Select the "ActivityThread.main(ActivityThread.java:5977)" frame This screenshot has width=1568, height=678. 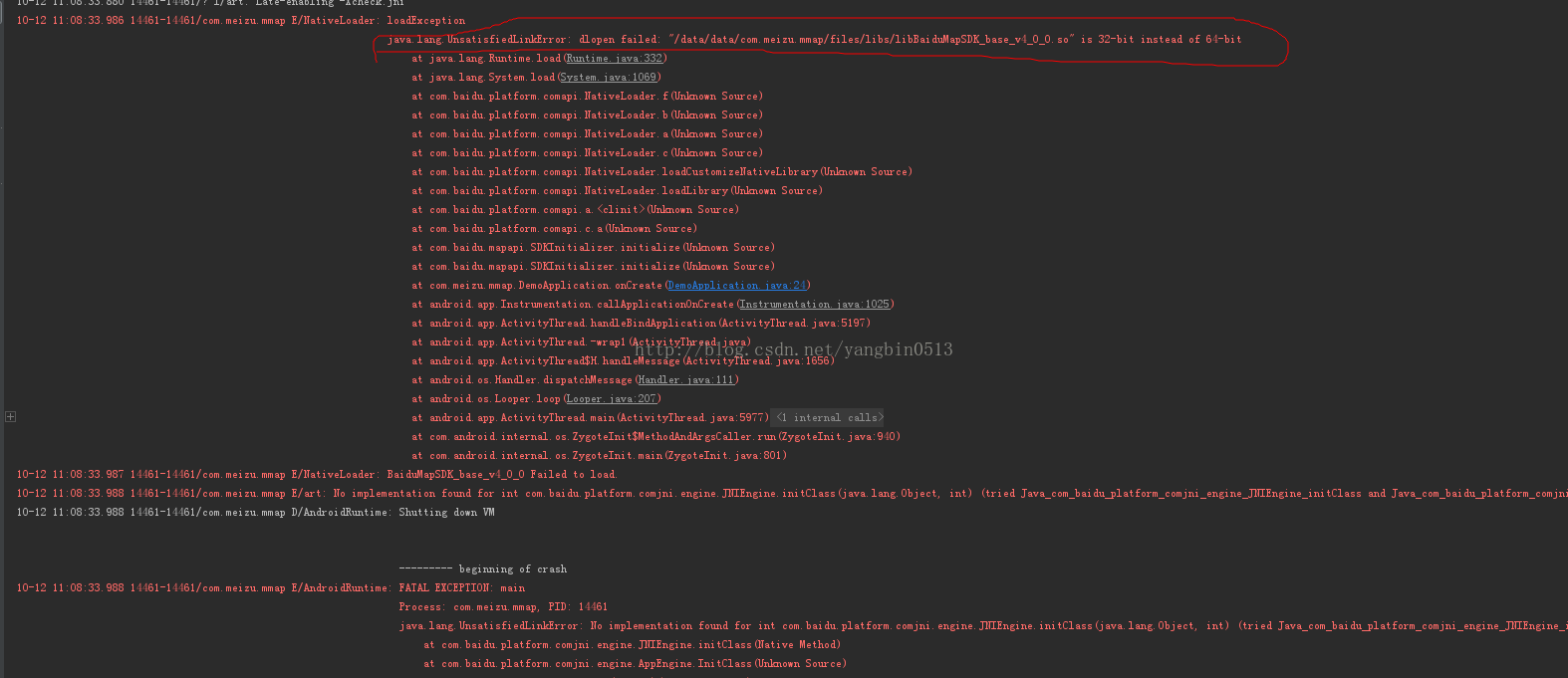(x=591, y=418)
